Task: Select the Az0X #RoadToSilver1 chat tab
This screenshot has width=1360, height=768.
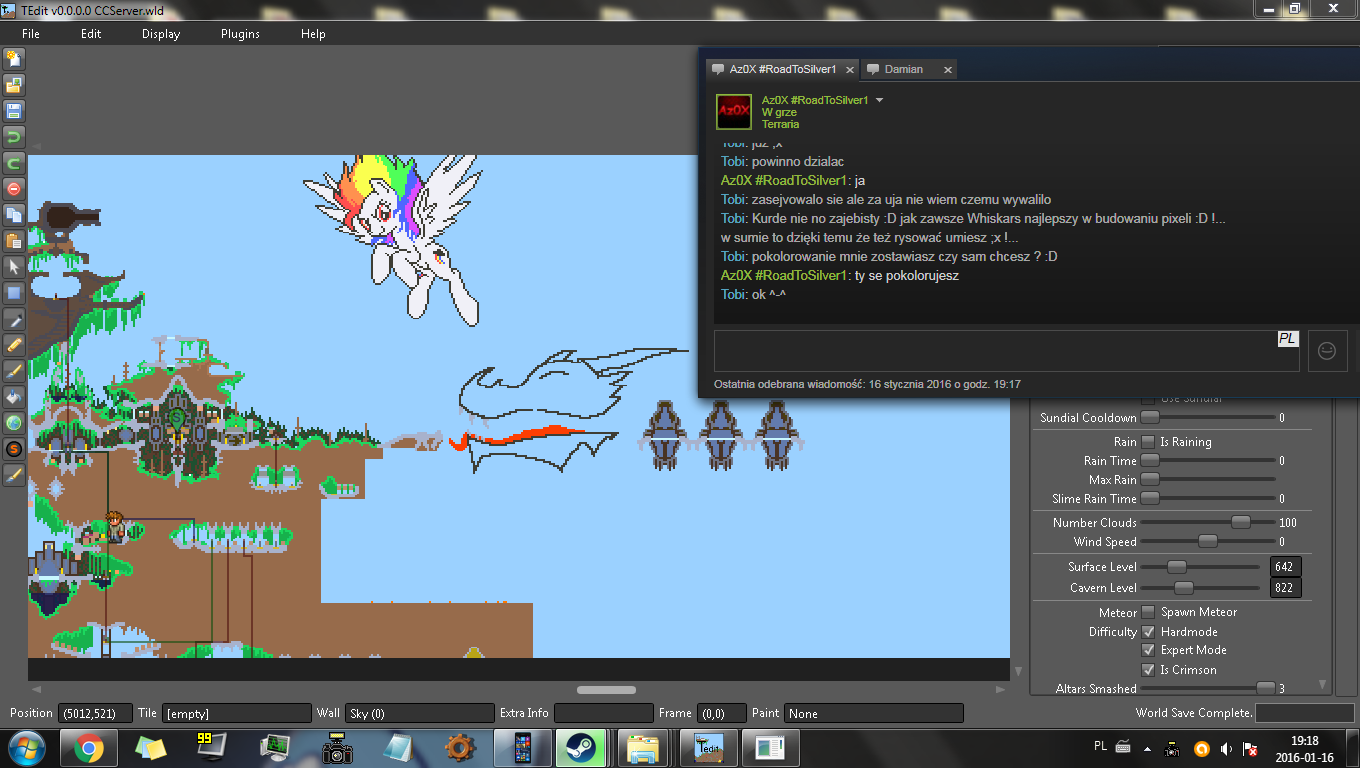Action: [782, 69]
